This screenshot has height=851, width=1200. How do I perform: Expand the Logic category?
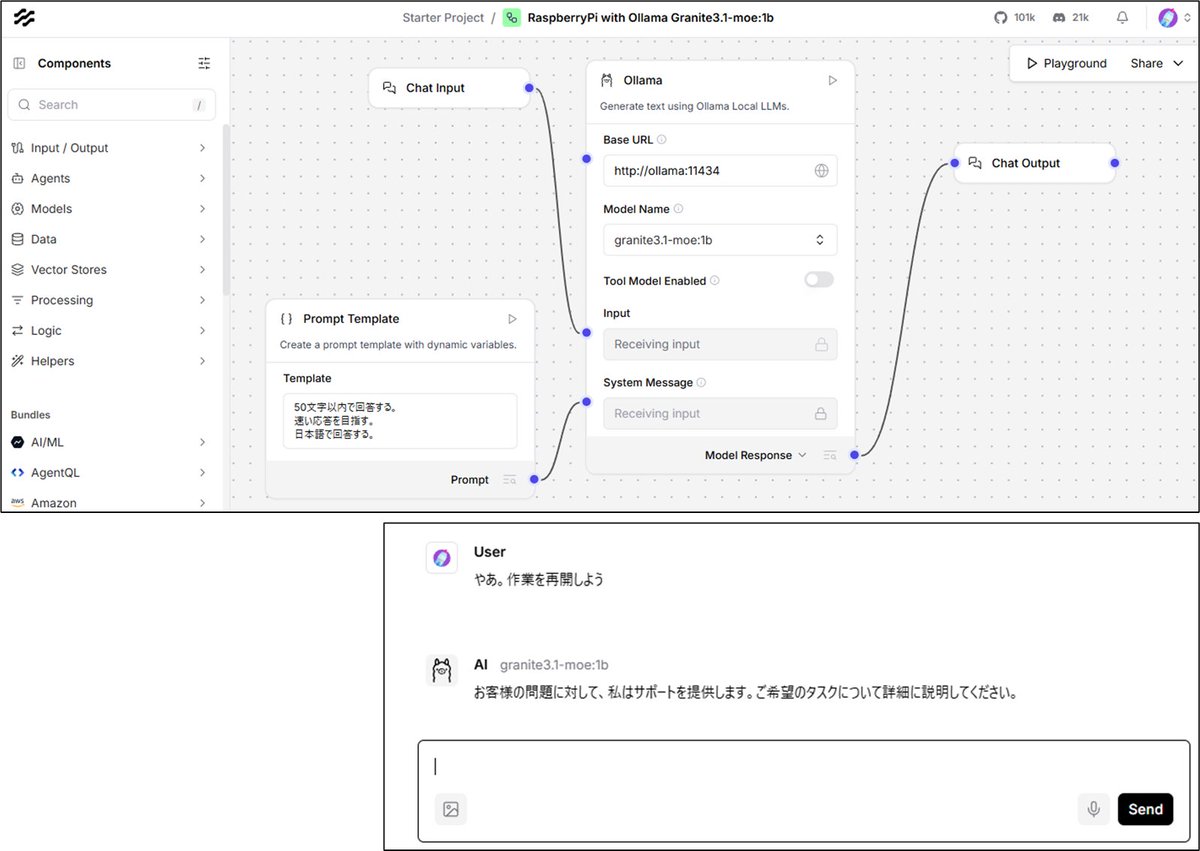(x=111, y=331)
